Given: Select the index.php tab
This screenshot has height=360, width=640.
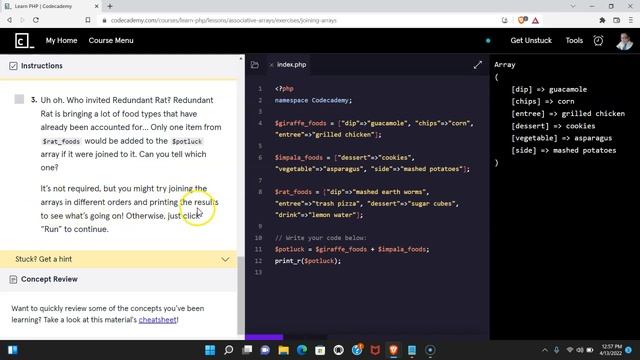Looking at the screenshot, I should tap(291, 64).
